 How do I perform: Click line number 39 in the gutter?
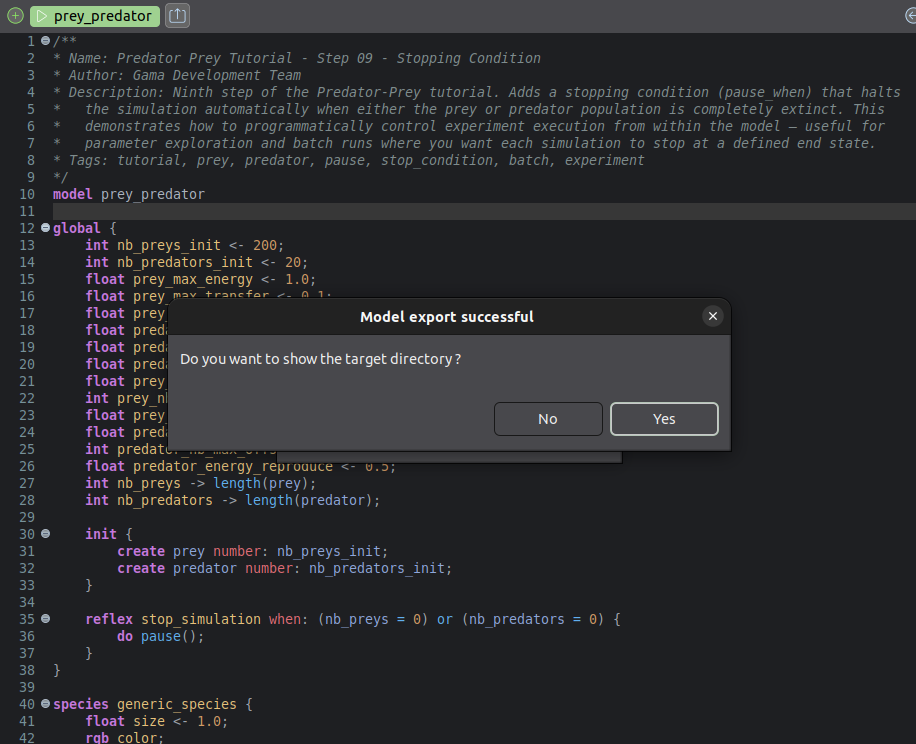pos(27,687)
